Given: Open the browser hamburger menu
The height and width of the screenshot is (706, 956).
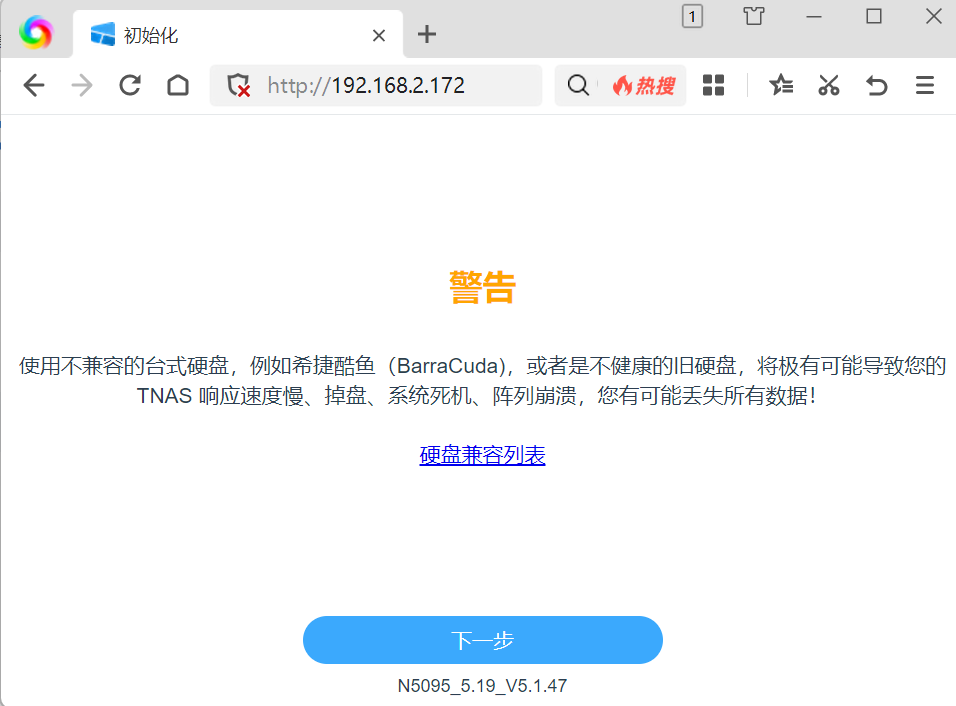Looking at the screenshot, I should click(925, 86).
